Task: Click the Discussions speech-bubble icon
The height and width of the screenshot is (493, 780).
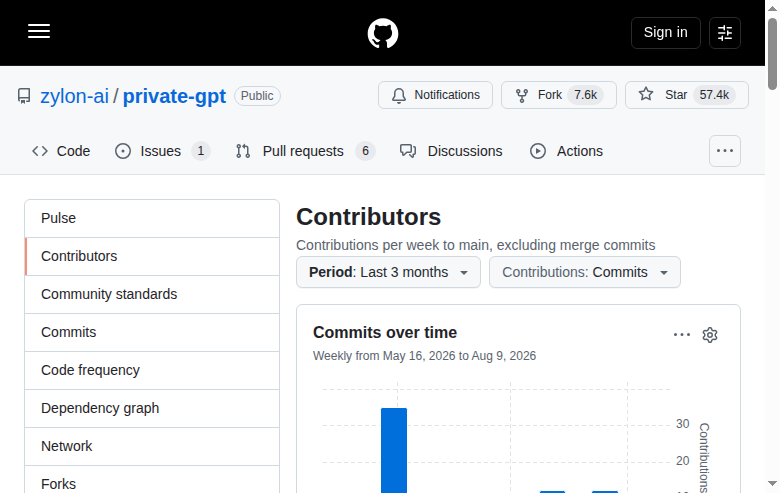Action: coord(408,151)
